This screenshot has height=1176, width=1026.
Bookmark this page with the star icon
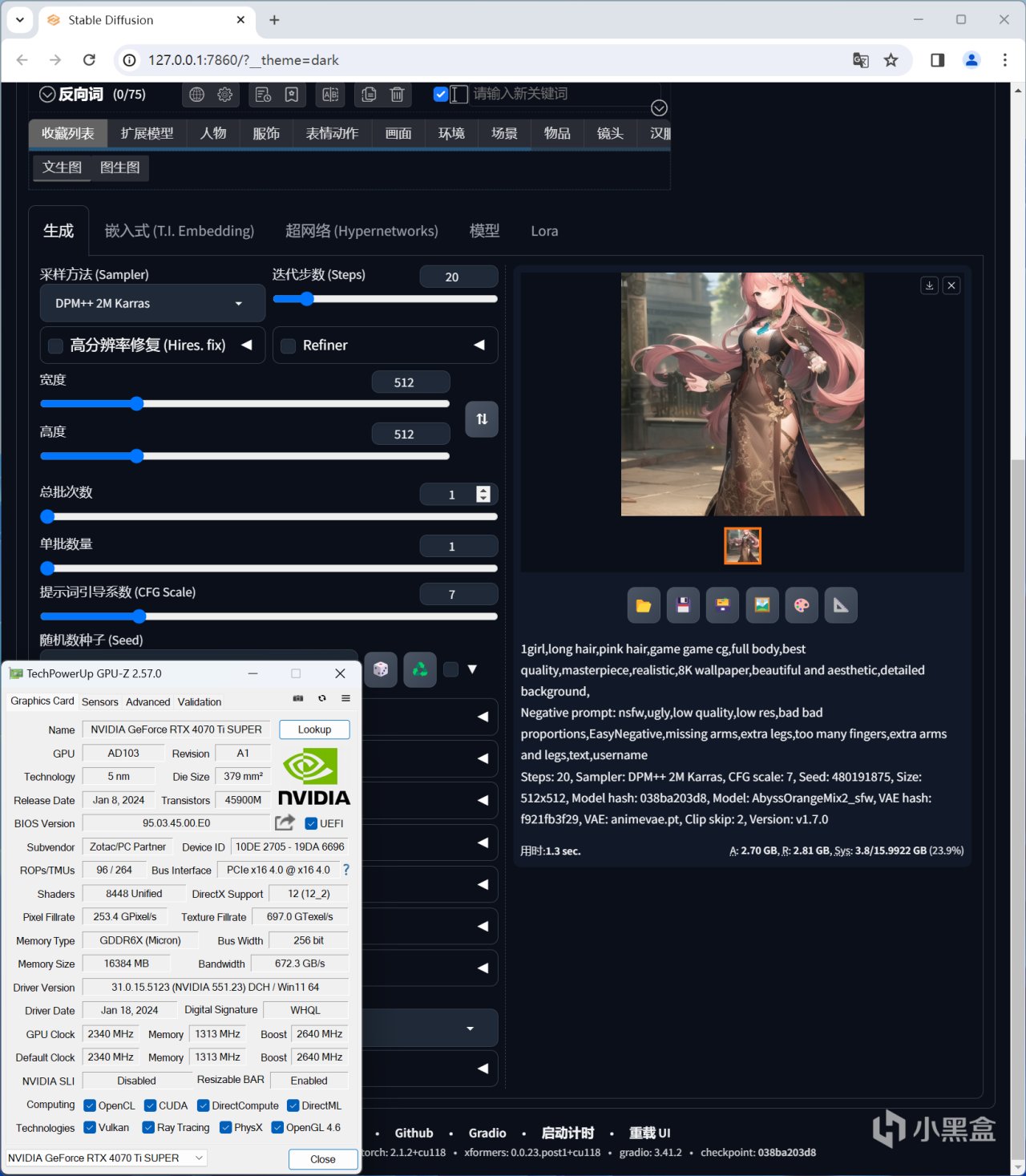tap(891, 60)
